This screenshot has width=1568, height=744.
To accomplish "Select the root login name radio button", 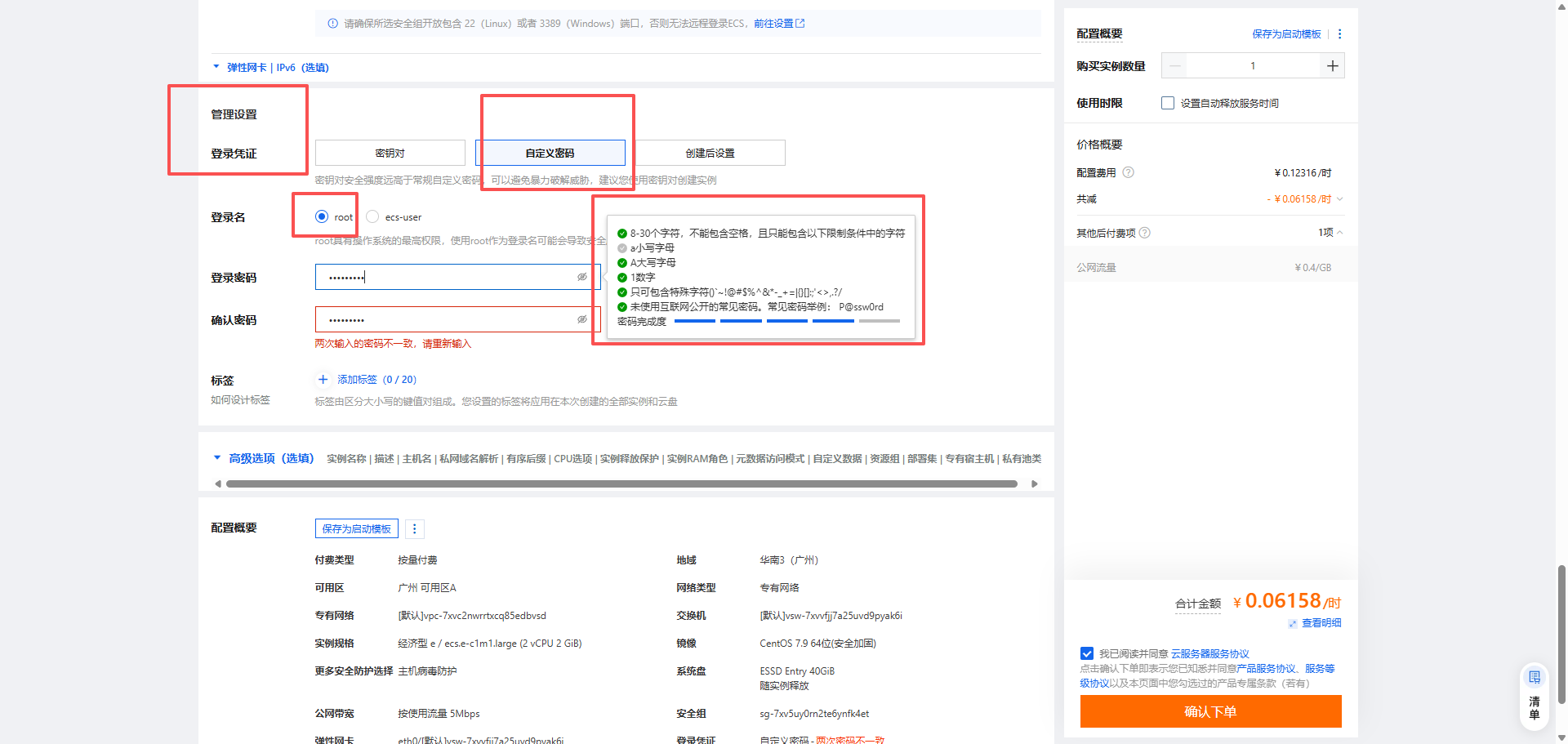I will (322, 216).
